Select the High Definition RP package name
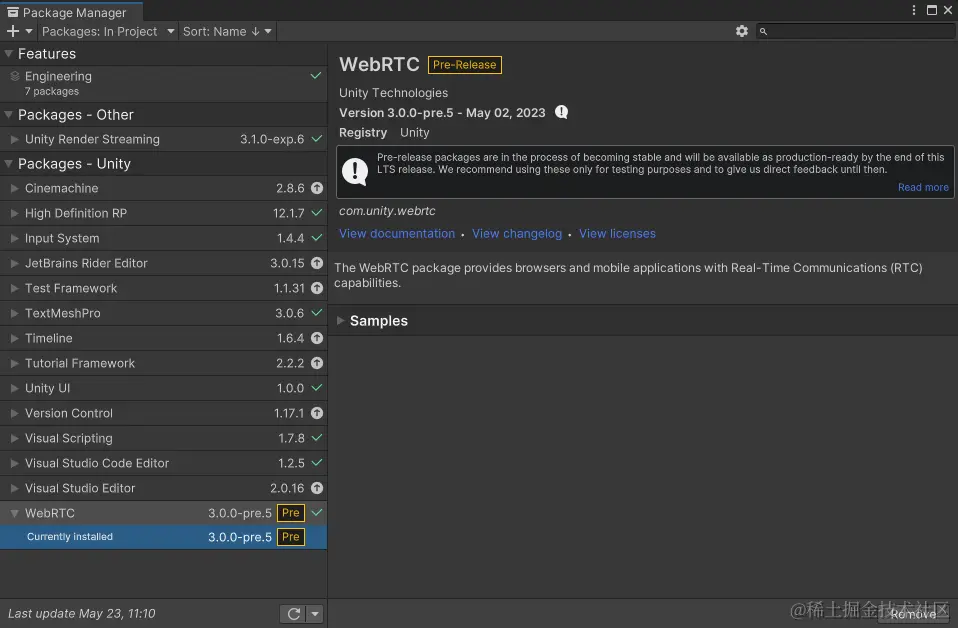 tap(76, 213)
